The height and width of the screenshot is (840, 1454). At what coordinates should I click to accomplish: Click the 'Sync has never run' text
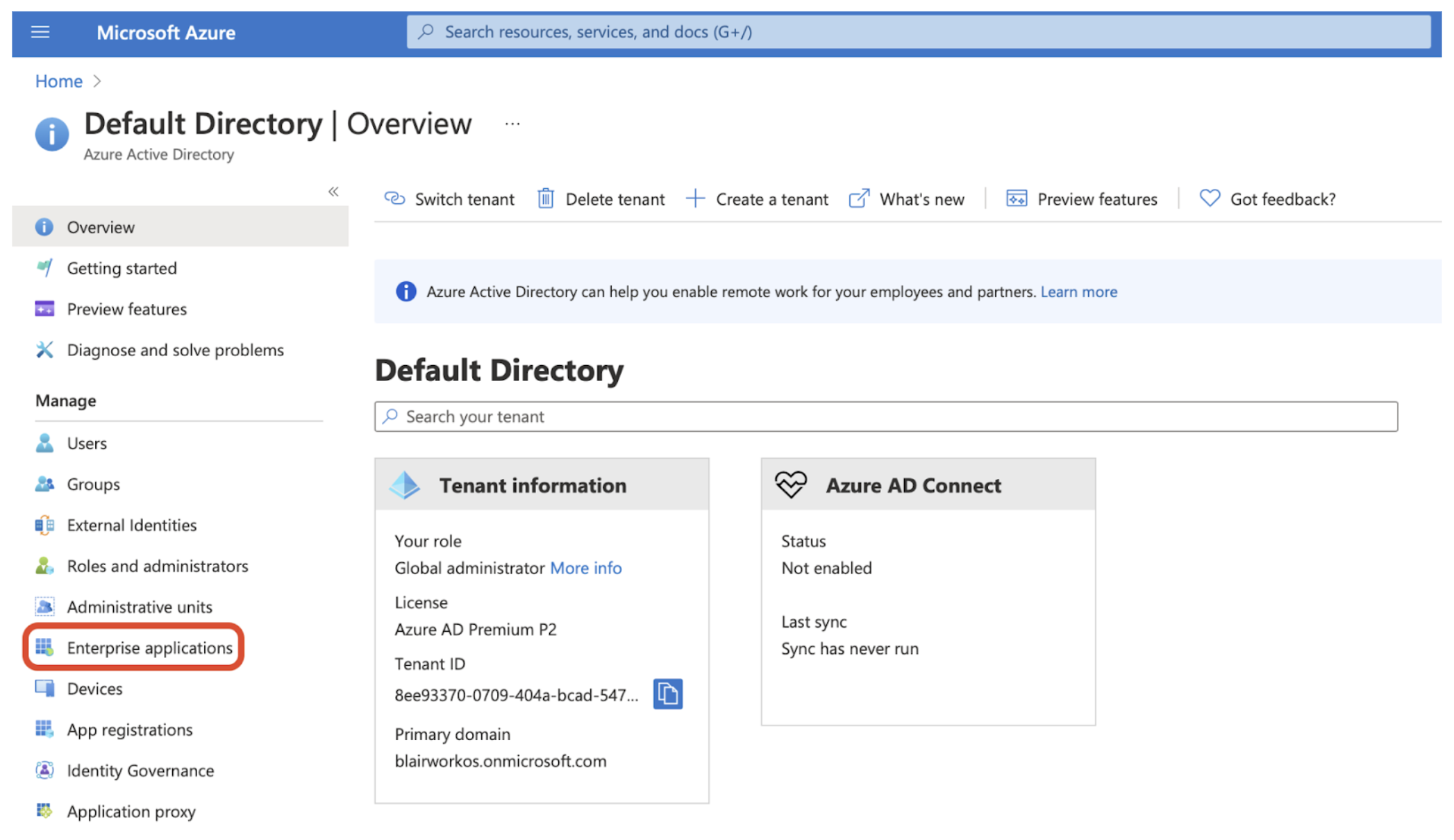click(850, 648)
